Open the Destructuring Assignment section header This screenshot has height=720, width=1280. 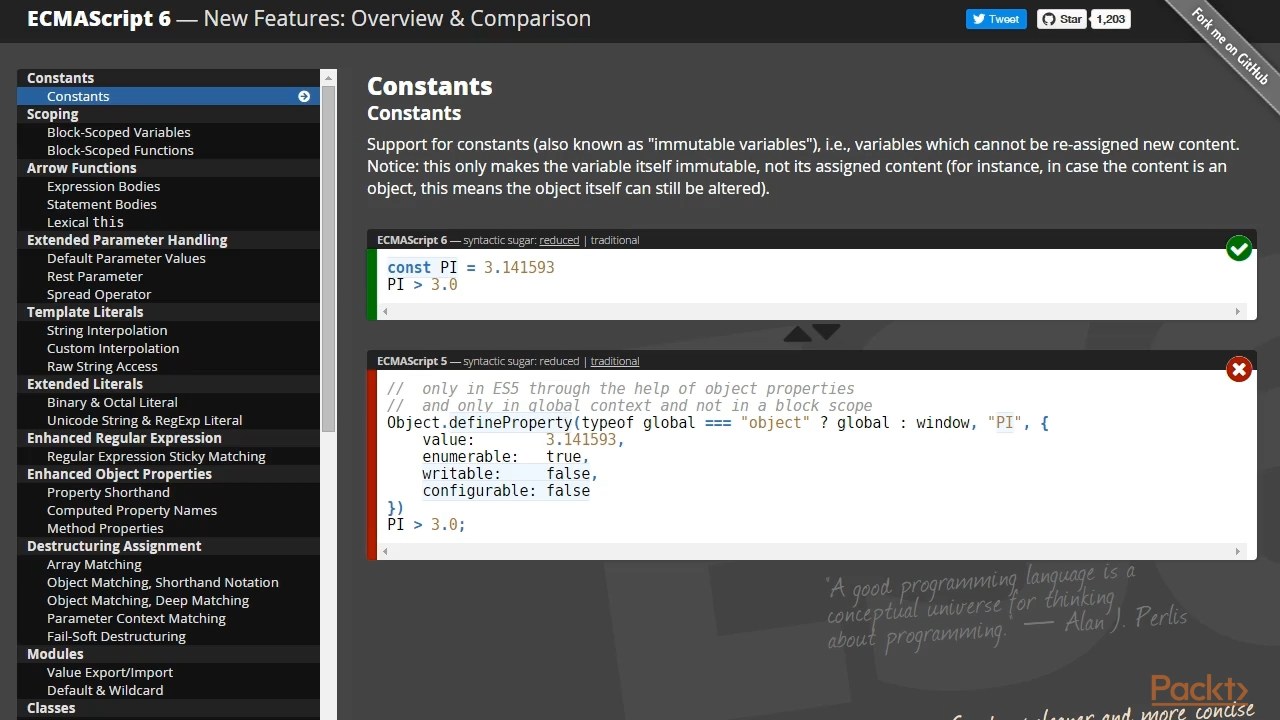(116, 546)
